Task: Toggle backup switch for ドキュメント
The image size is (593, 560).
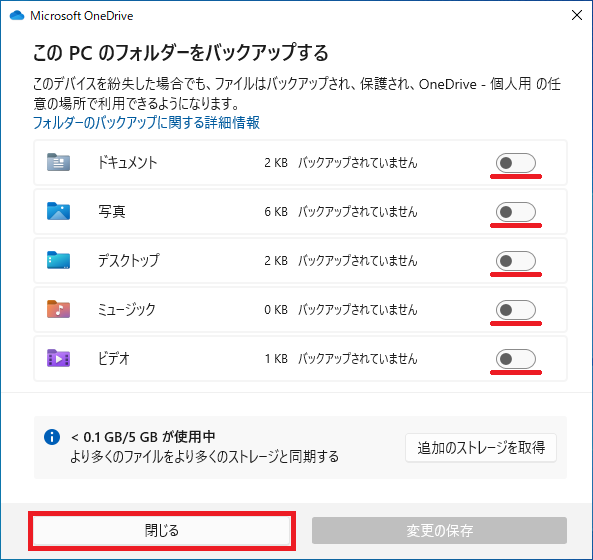Action: pyautogui.click(x=515, y=163)
